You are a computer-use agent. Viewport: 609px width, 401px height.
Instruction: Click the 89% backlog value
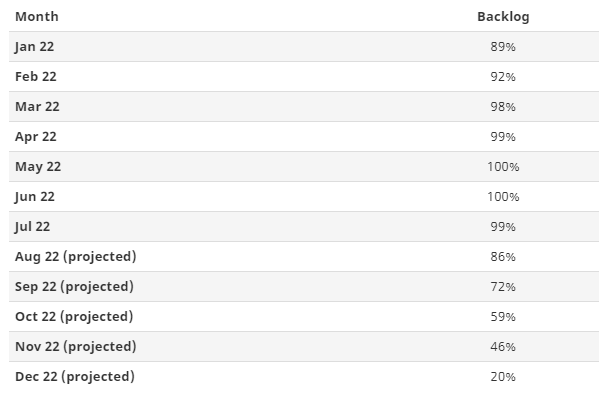coord(503,46)
